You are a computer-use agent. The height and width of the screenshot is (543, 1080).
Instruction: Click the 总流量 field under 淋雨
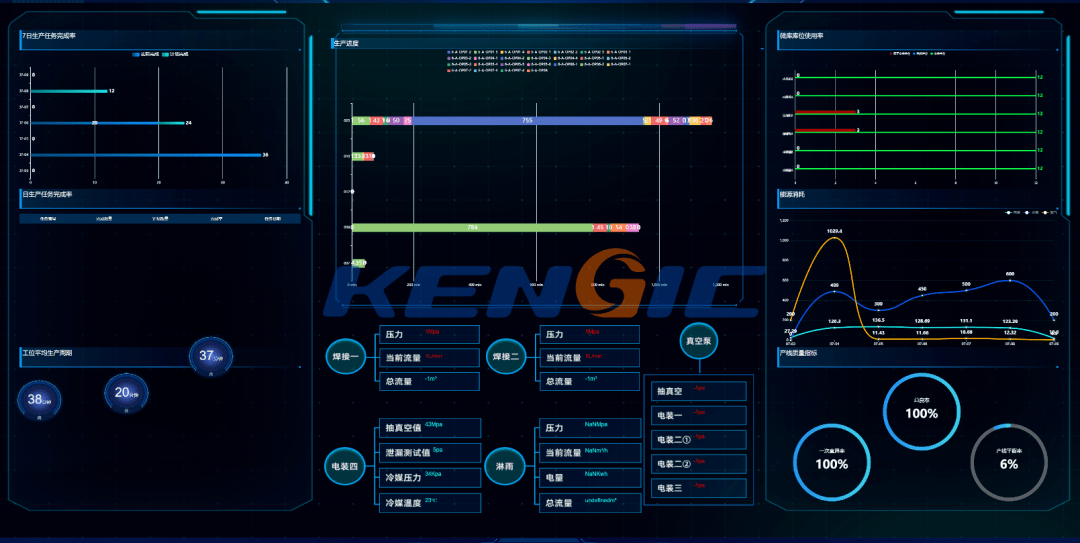click(x=590, y=503)
